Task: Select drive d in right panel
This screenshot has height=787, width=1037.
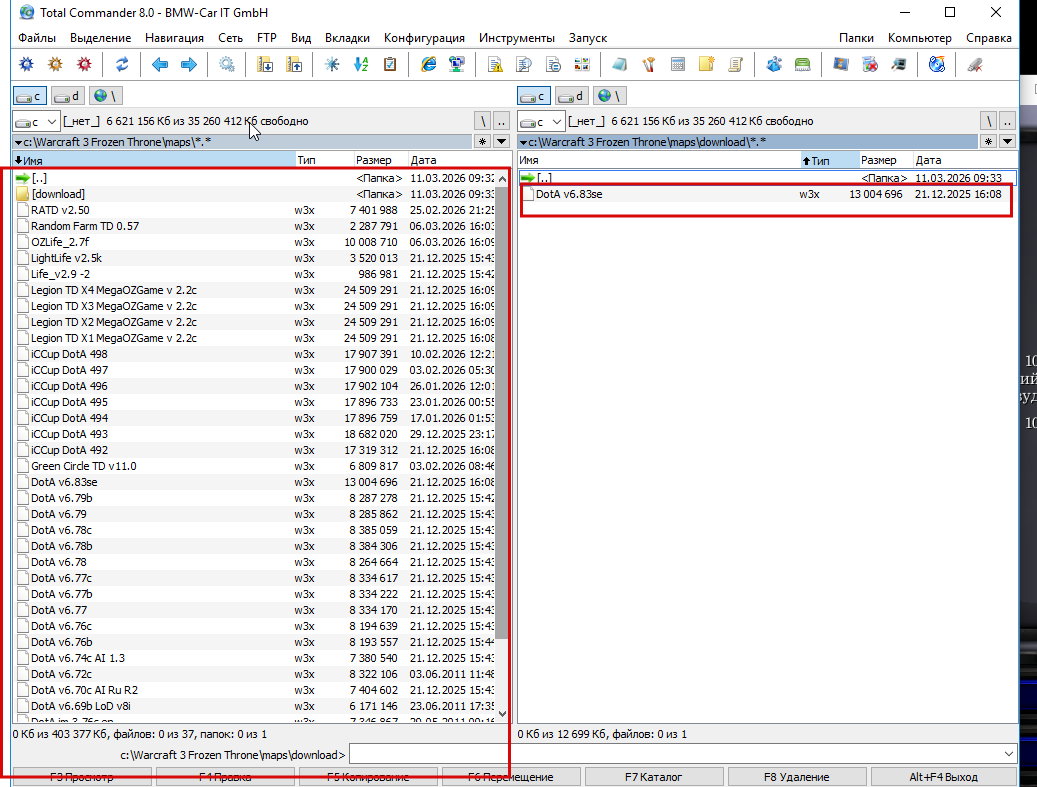Action: tap(571, 96)
